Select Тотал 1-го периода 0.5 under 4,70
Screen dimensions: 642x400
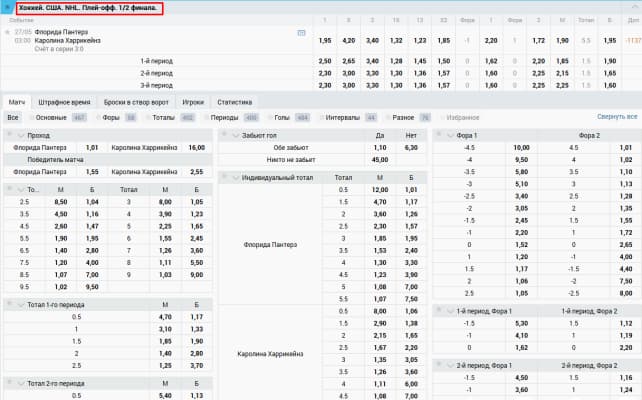165,317
